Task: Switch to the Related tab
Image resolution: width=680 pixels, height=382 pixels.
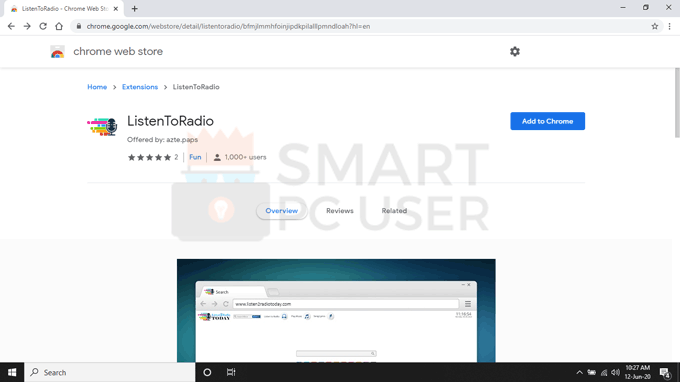Action: pos(394,211)
